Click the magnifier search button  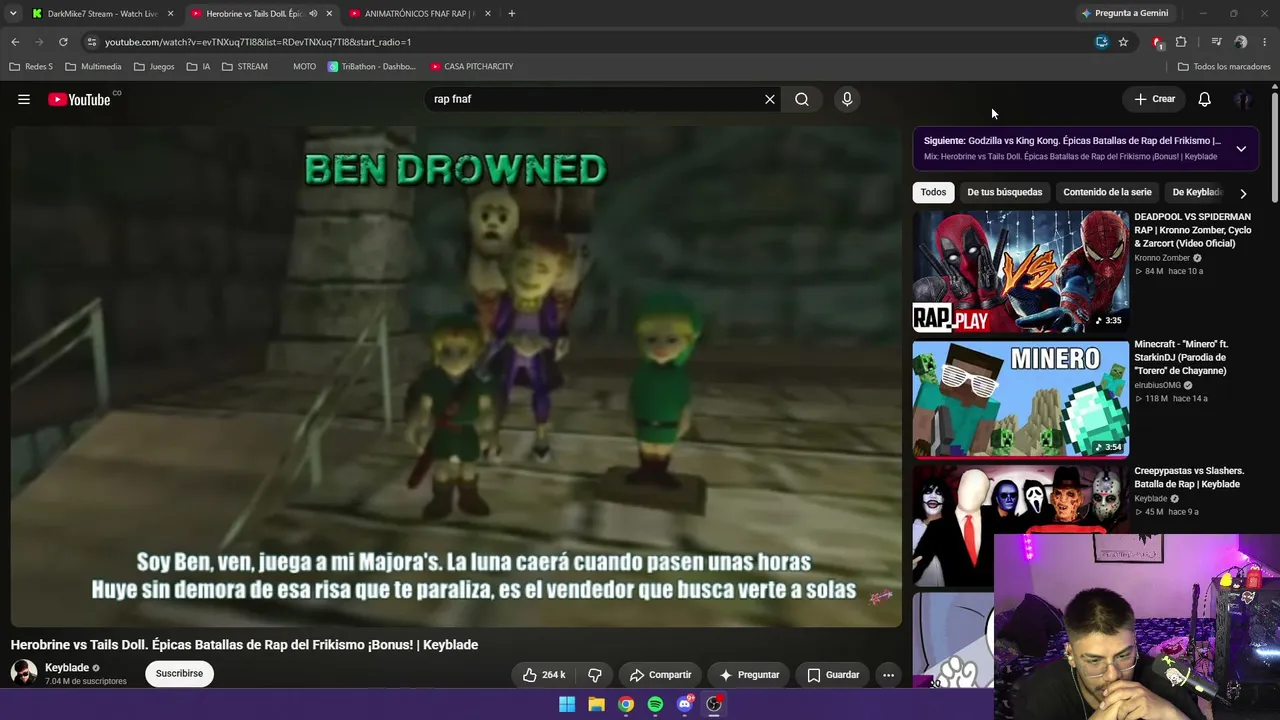802,99
